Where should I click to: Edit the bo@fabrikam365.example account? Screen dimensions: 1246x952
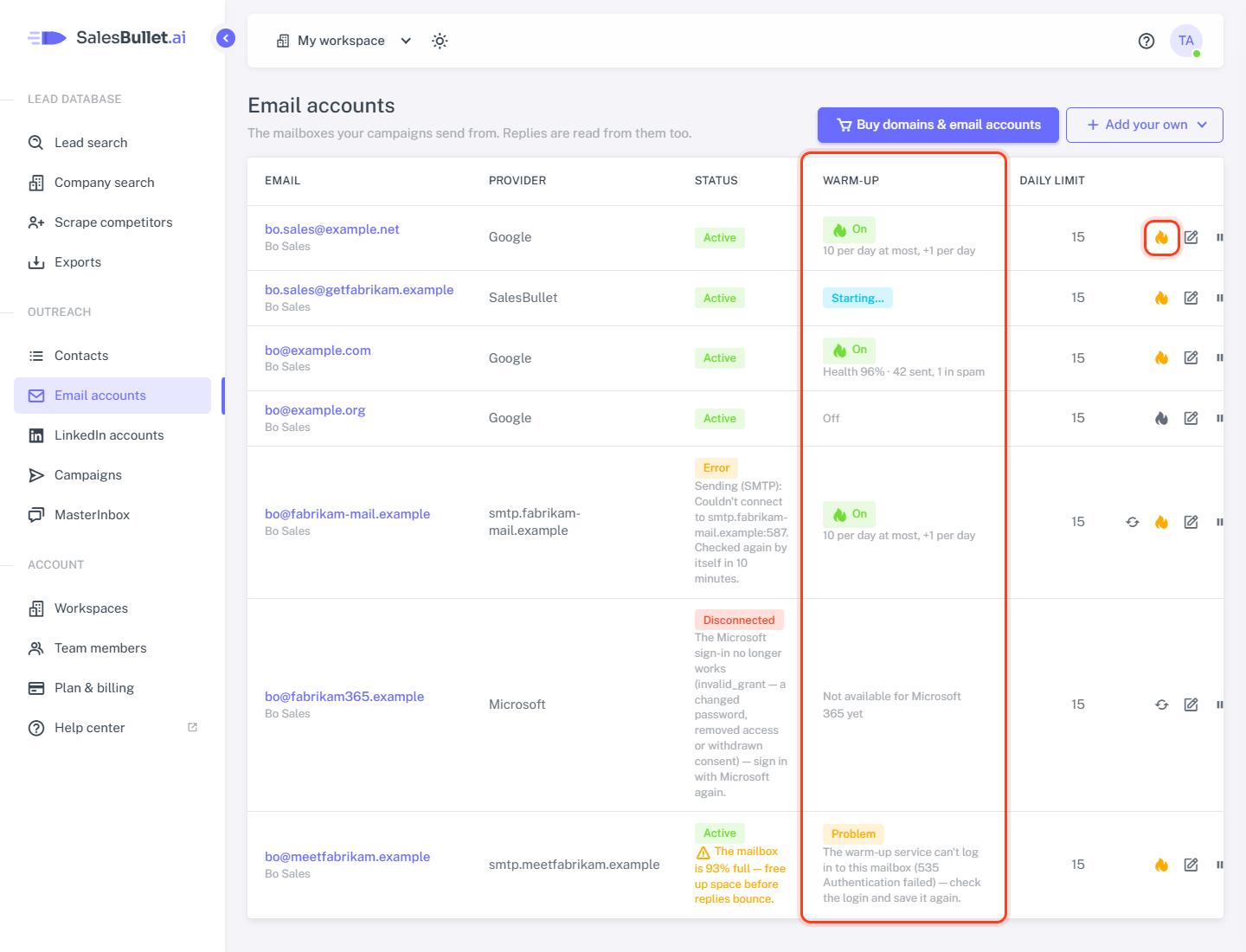1191,704
